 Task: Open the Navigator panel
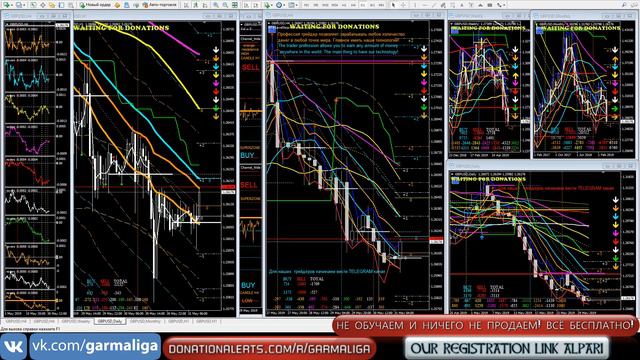click(52, 5)
